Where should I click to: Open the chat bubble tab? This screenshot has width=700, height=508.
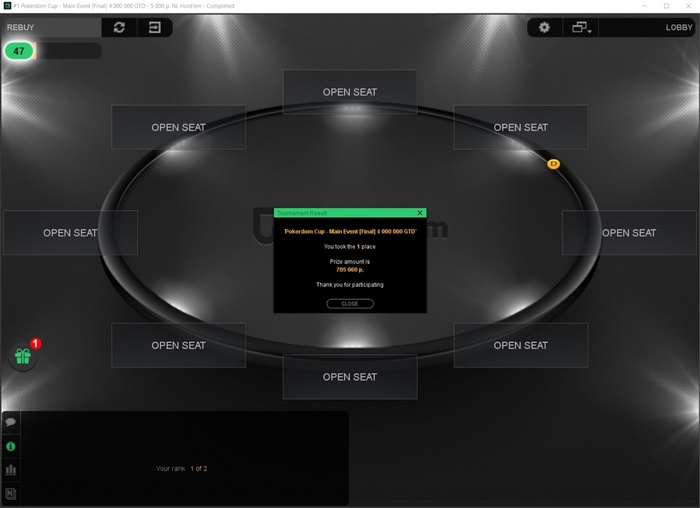point(11,422)
